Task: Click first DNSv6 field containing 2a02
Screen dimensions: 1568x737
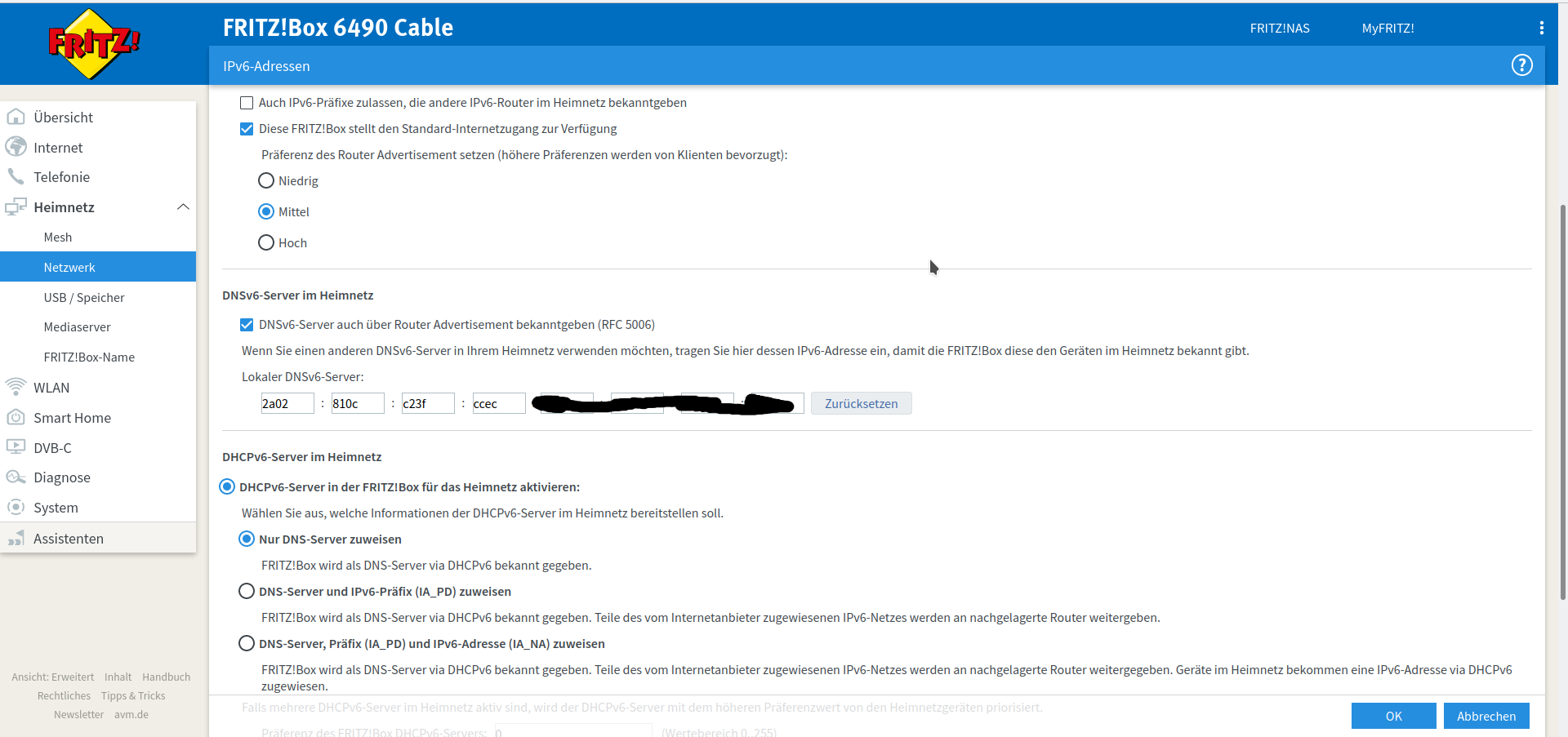Action: pyautogui.click(x=287, y=403)
